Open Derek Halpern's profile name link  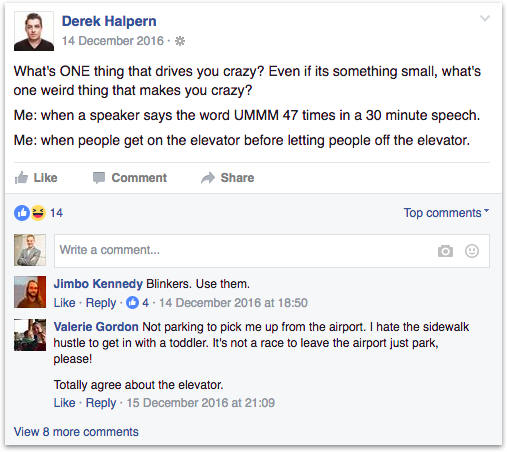click(x=109, y=21)
